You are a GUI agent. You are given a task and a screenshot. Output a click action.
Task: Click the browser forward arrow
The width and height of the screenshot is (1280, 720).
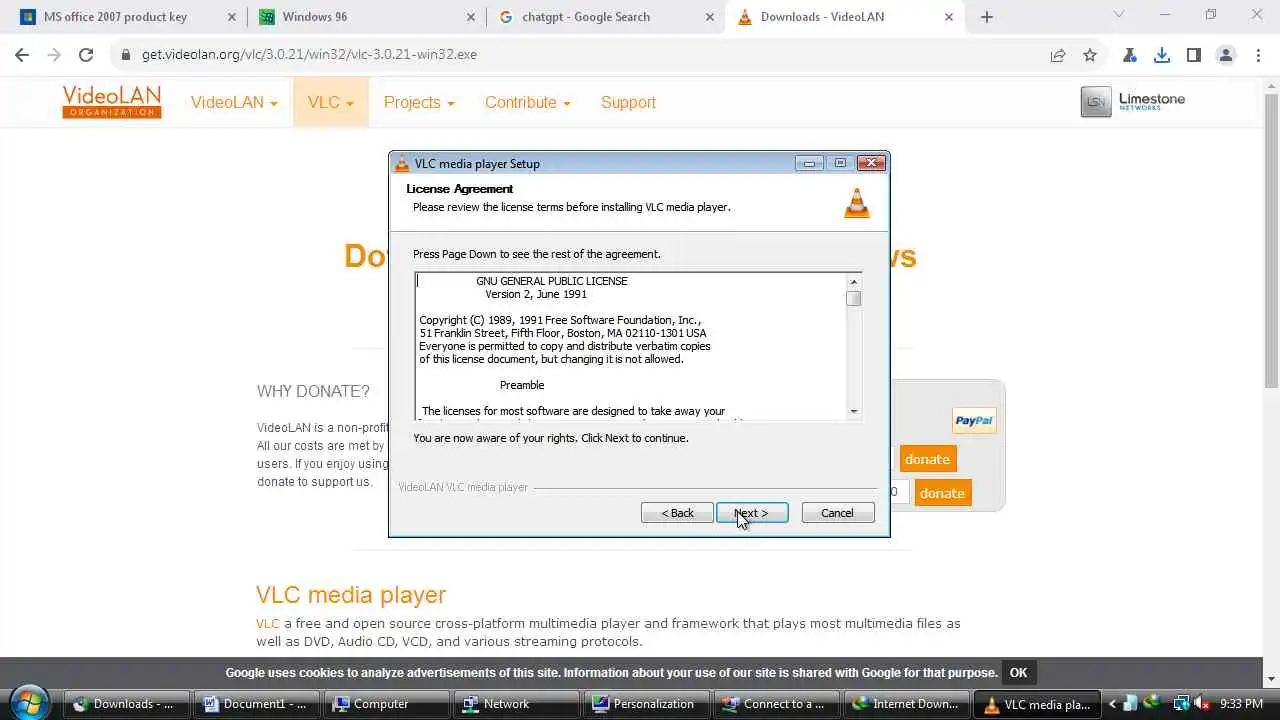(x=54, y=55)
